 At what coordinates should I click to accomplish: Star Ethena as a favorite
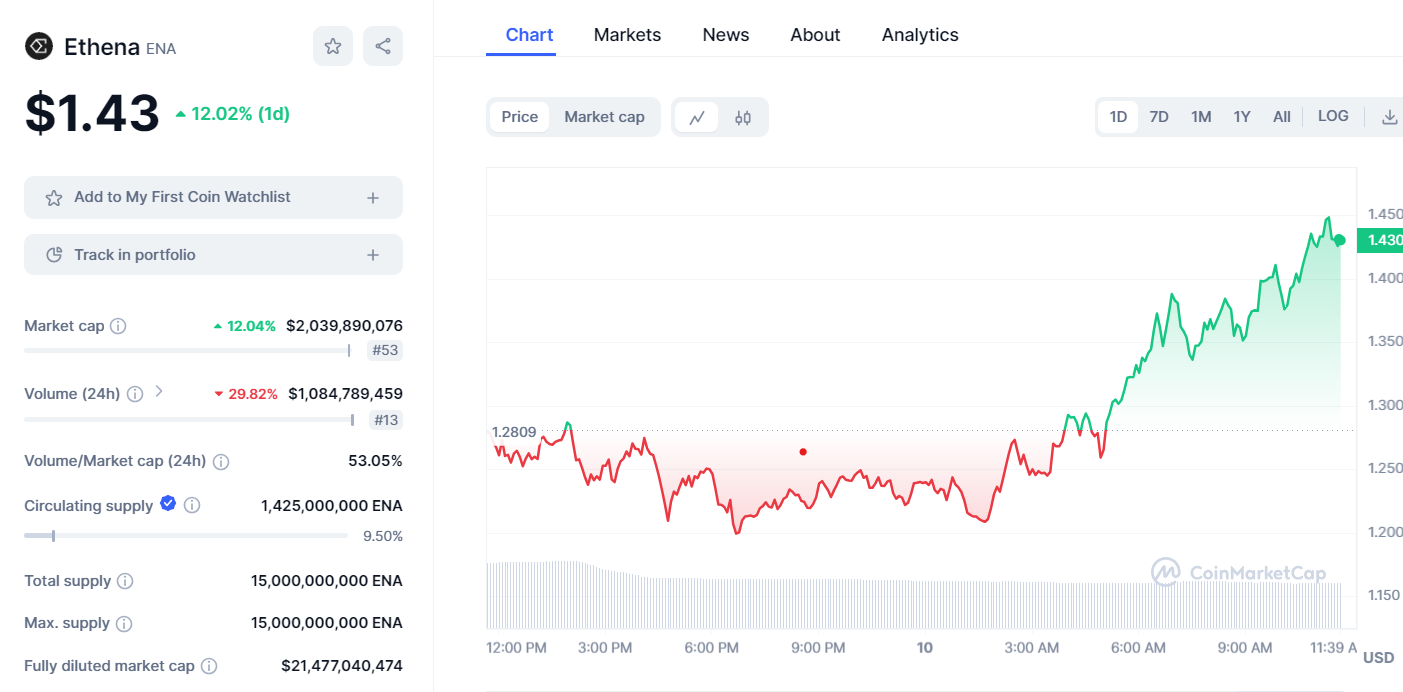point(333,46)
